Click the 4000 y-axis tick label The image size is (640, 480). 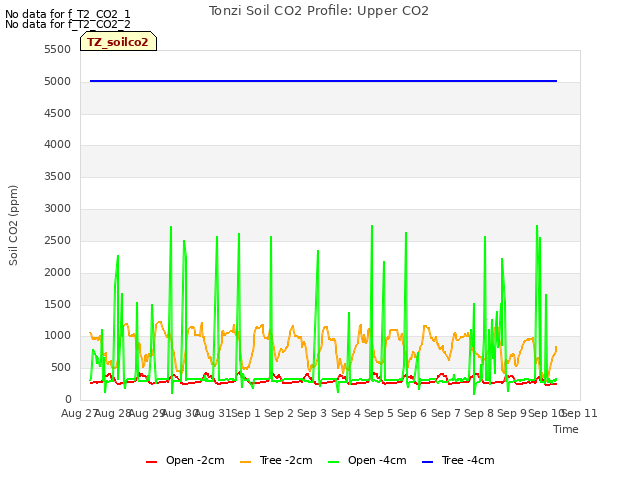(58, 144)
